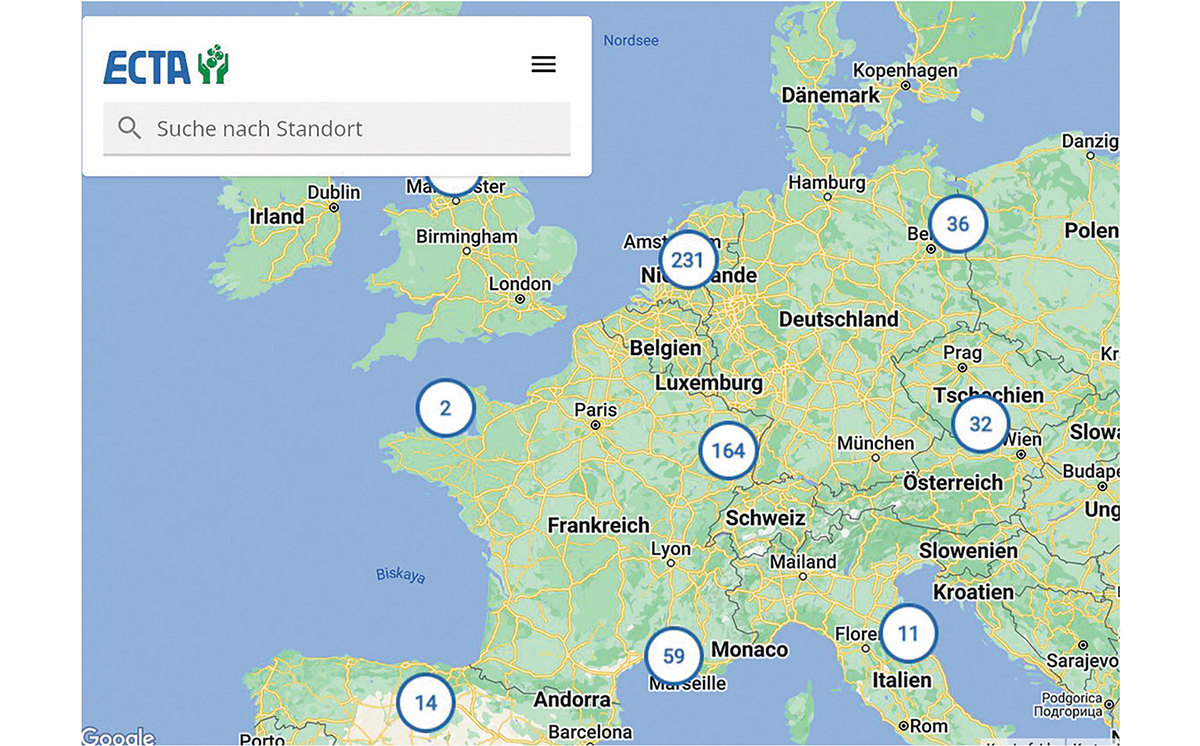
Task: Click the Belgien country label
Action: pos(666,349)
